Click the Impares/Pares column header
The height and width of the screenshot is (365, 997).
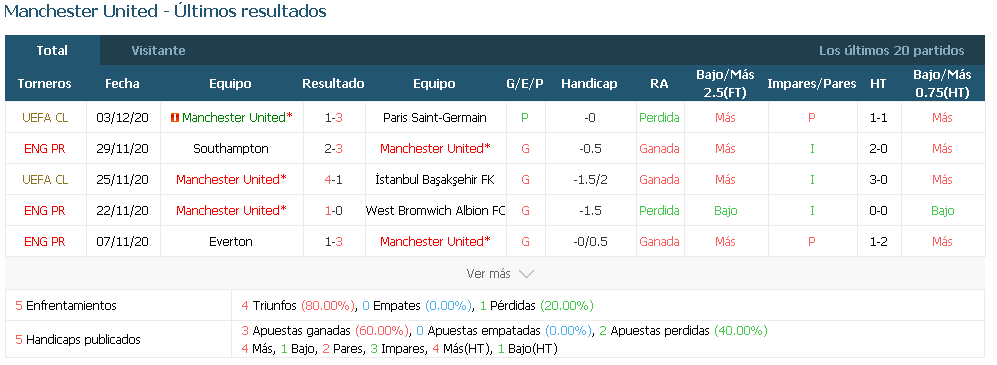pos(811,83)
